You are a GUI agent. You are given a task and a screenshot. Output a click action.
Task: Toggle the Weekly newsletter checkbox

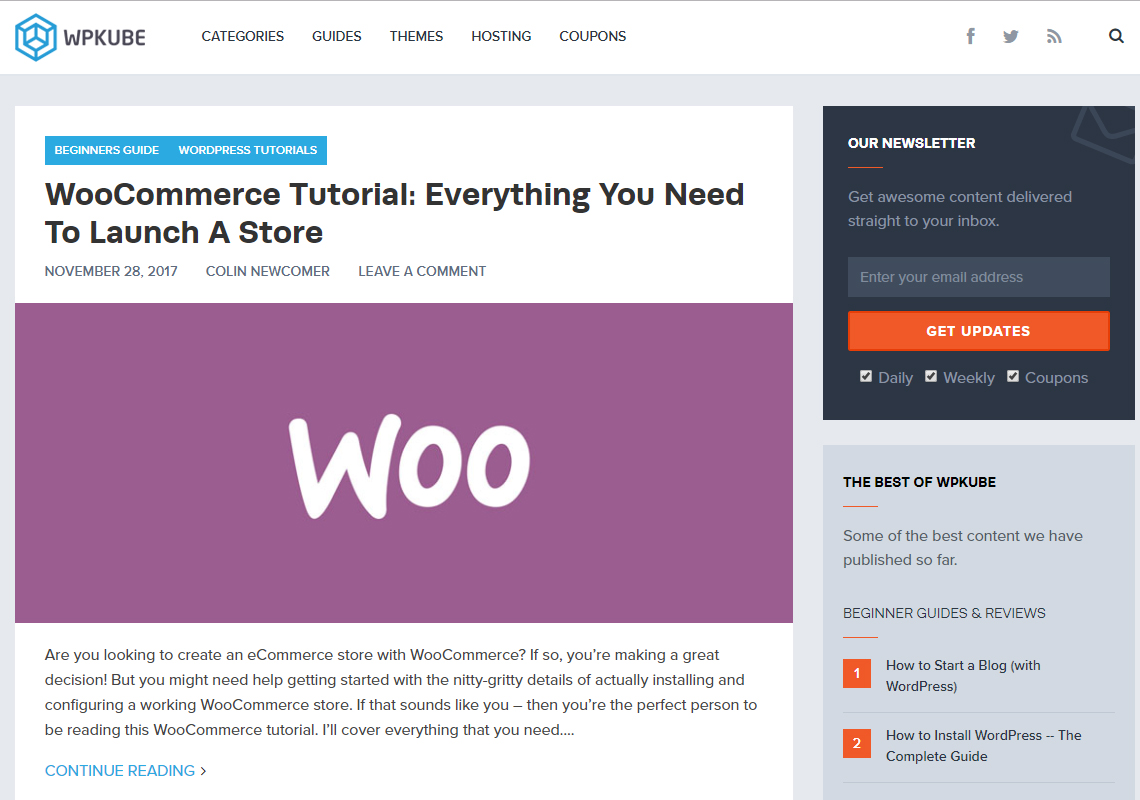coord(931,376)
